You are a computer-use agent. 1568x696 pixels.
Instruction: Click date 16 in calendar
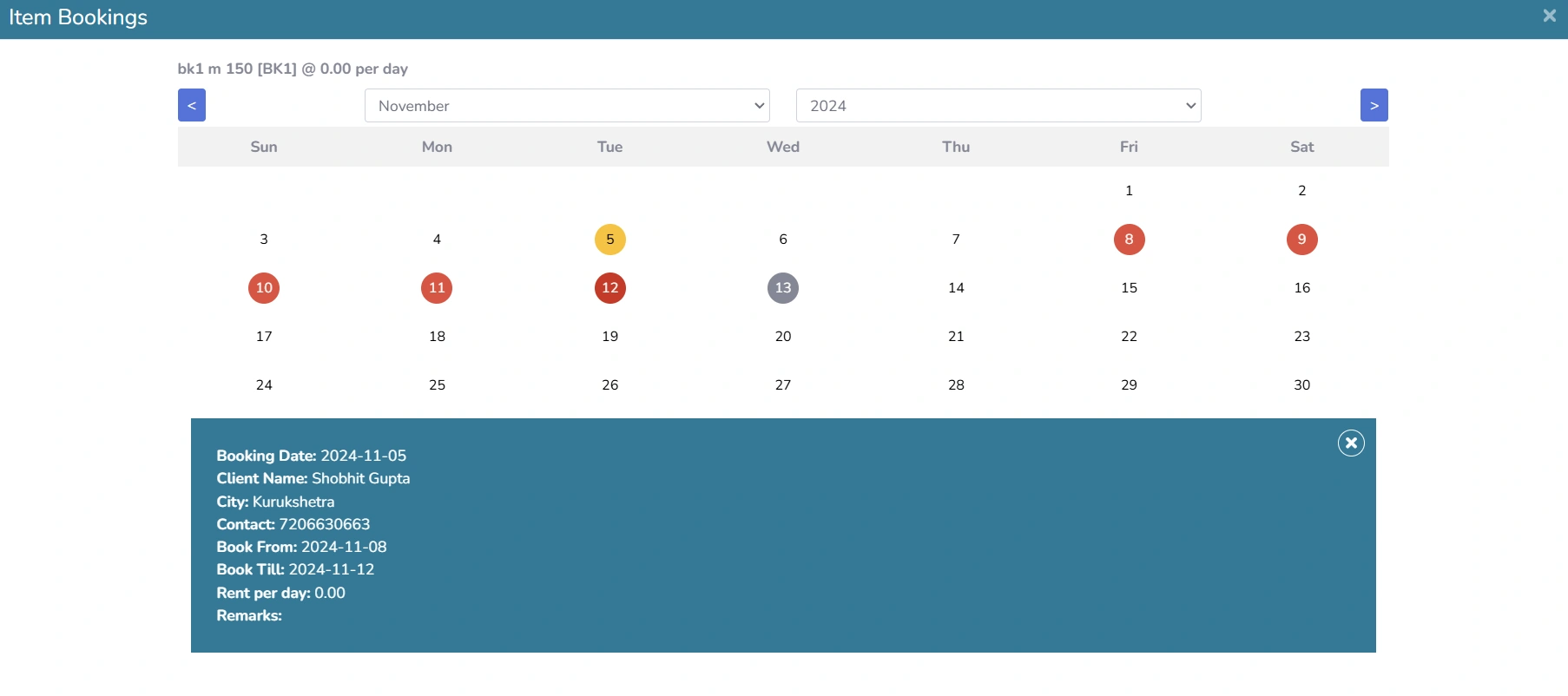point(1302,288)
